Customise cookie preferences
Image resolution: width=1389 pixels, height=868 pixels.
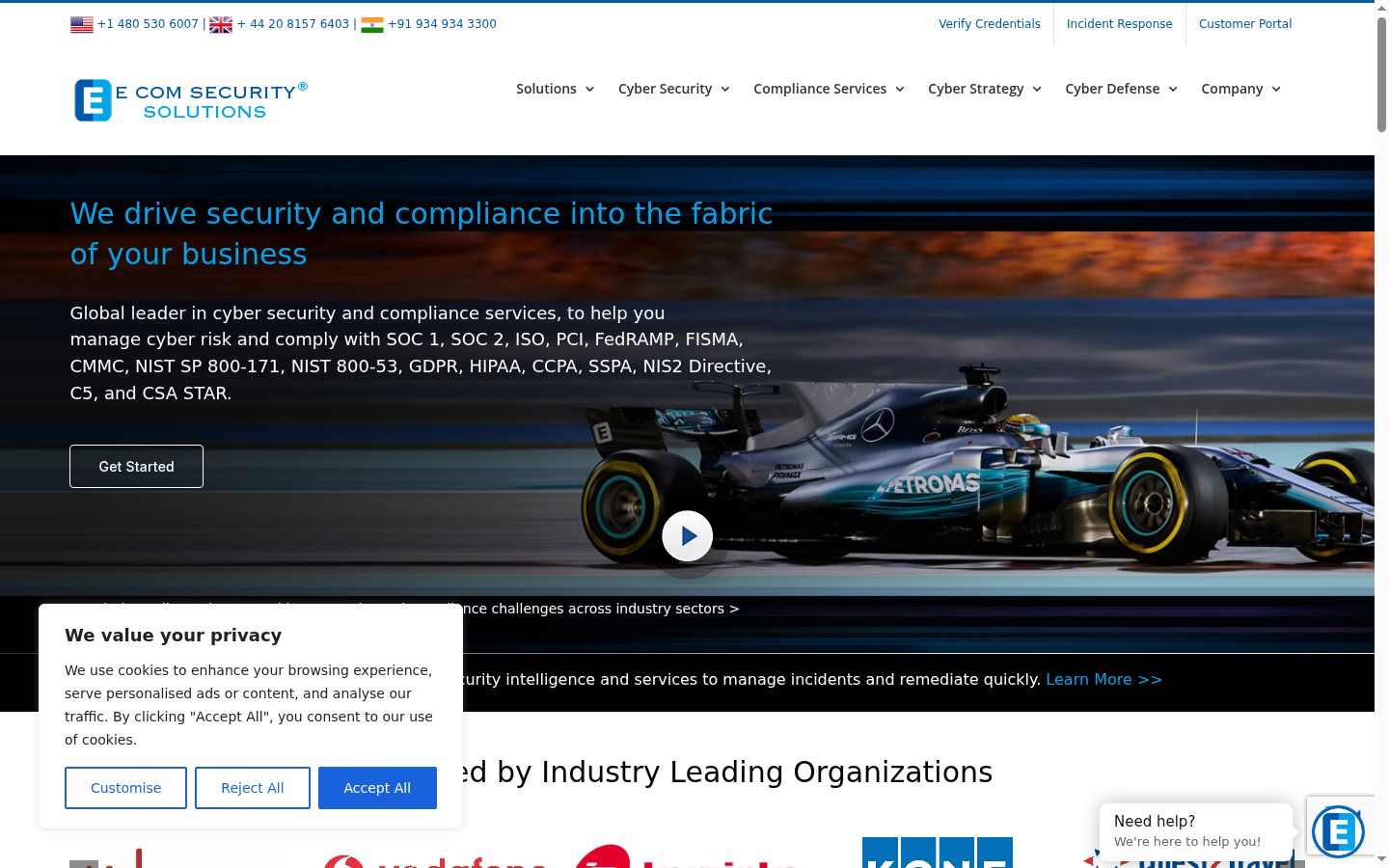125,788
